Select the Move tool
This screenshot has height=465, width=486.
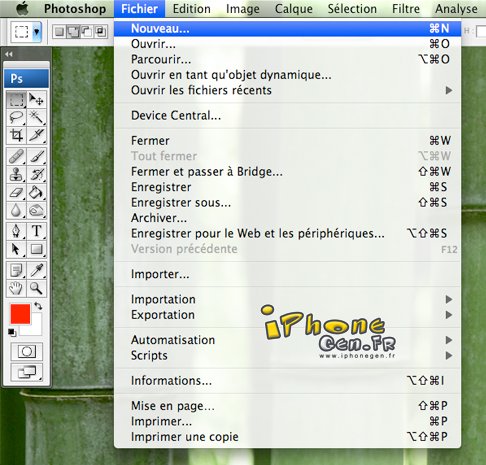click(36, 100)
